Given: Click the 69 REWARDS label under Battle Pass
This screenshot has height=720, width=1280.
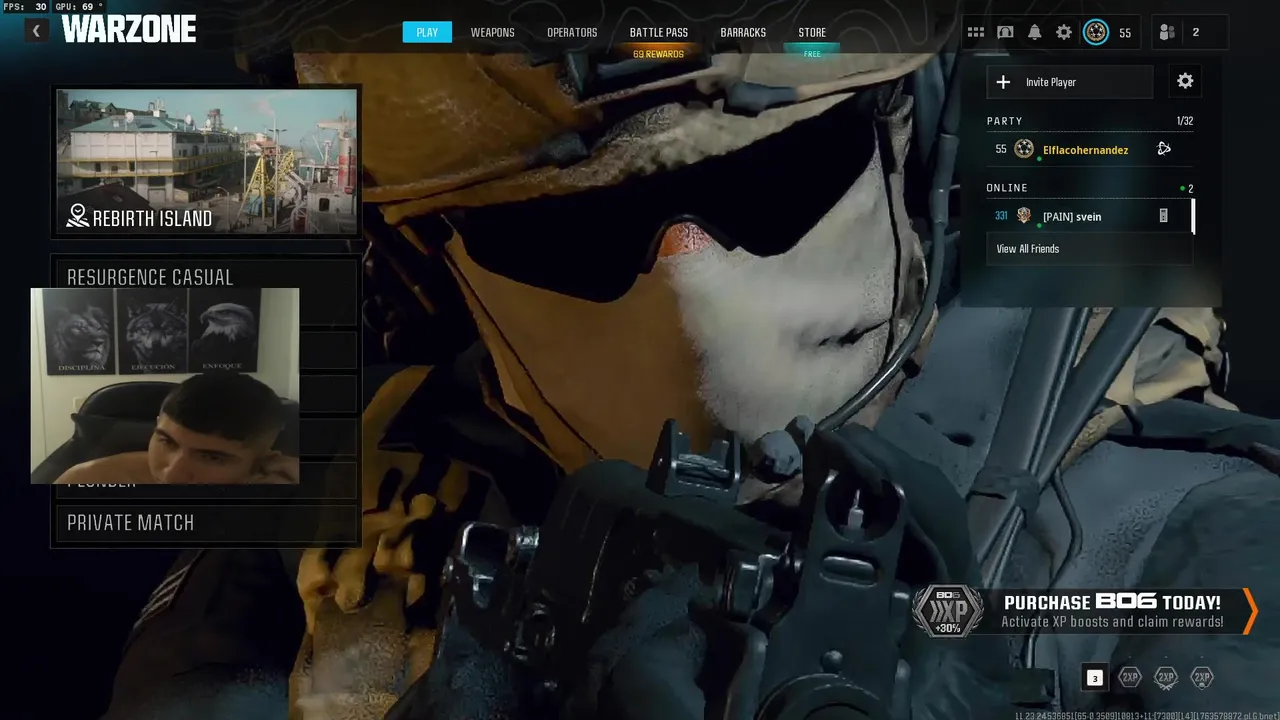Looking at the screenshot, I should (658, 54).
